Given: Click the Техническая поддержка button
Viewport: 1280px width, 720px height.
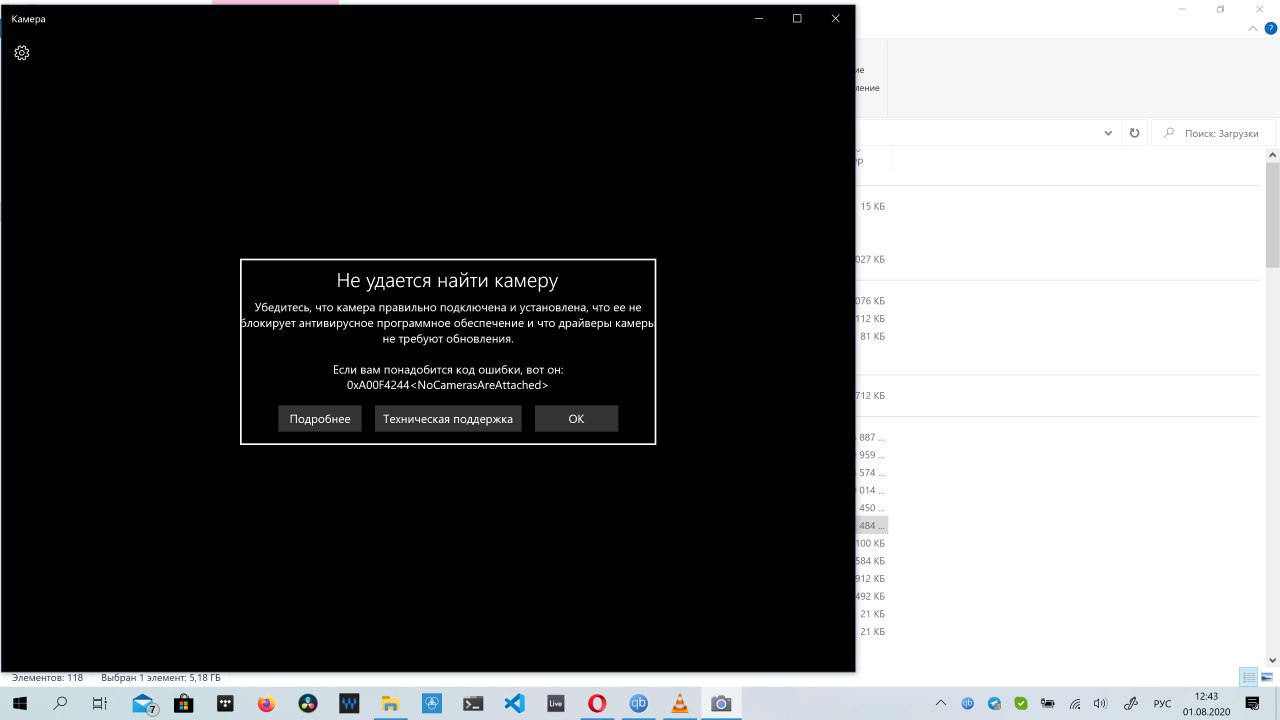Looking at the screenshot, I should (x=448, y=419).
